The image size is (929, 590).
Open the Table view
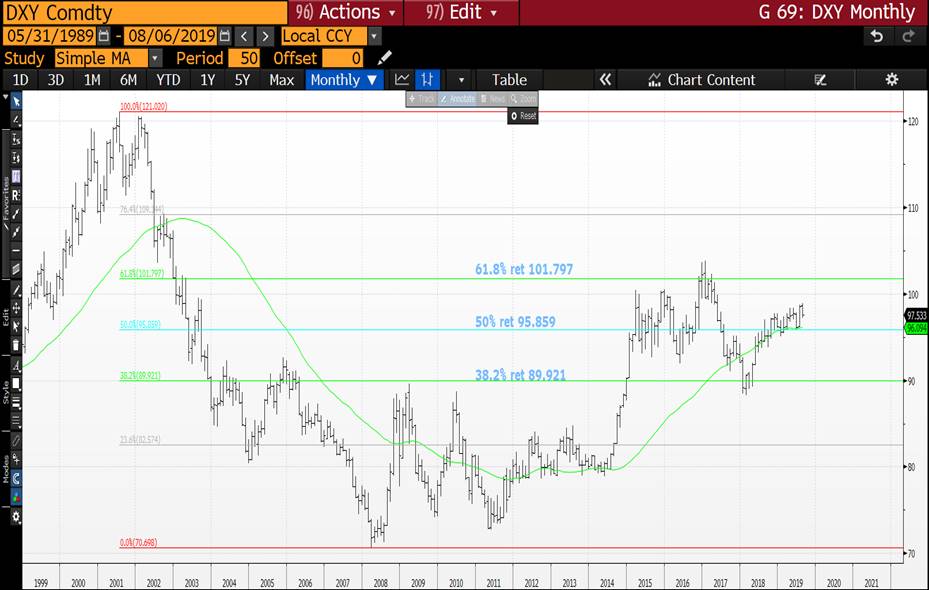(x=509, y=79)
